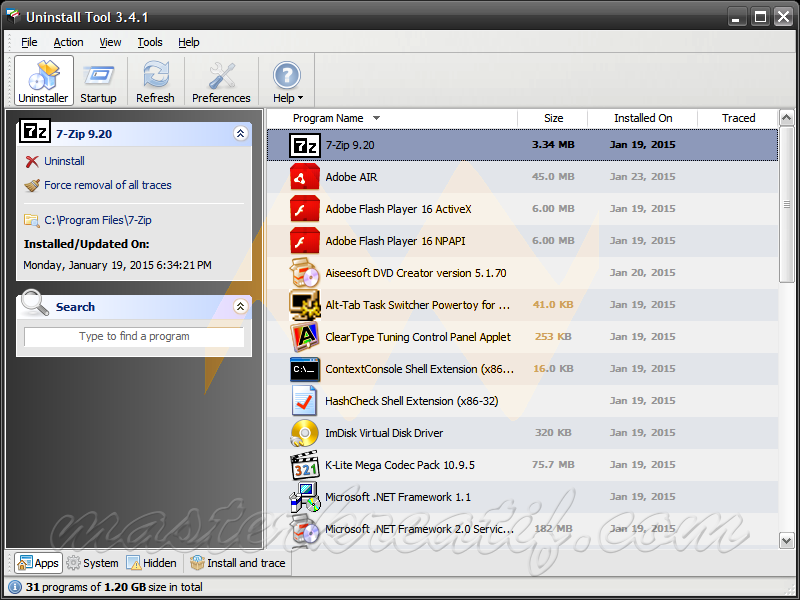Select Microsoft .NET Framework 2.0 Service icon
The height and width of the screenshot is (600, 800).
pos(305,529)
